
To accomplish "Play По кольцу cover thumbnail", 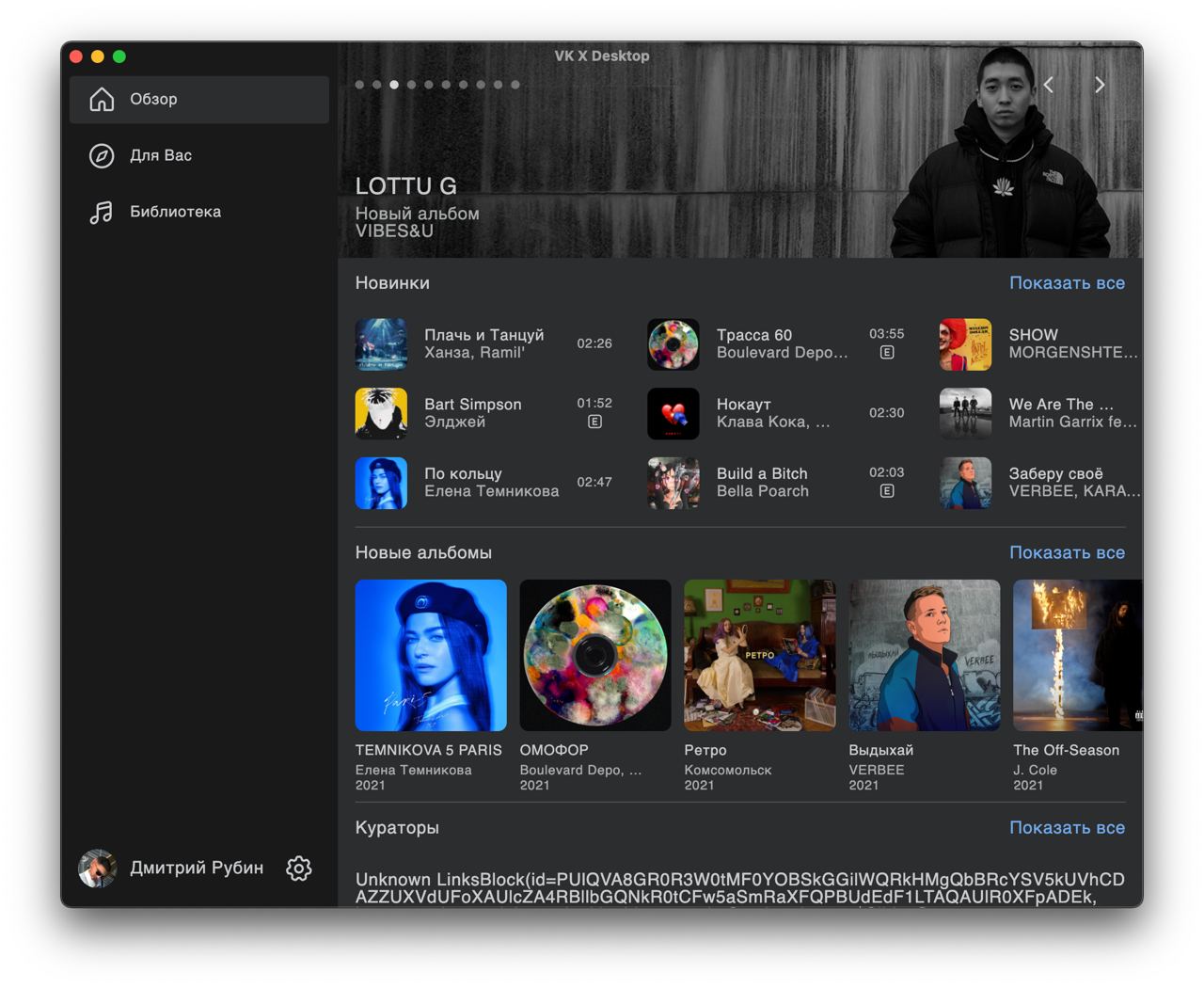I will click(x=381, y=483).
